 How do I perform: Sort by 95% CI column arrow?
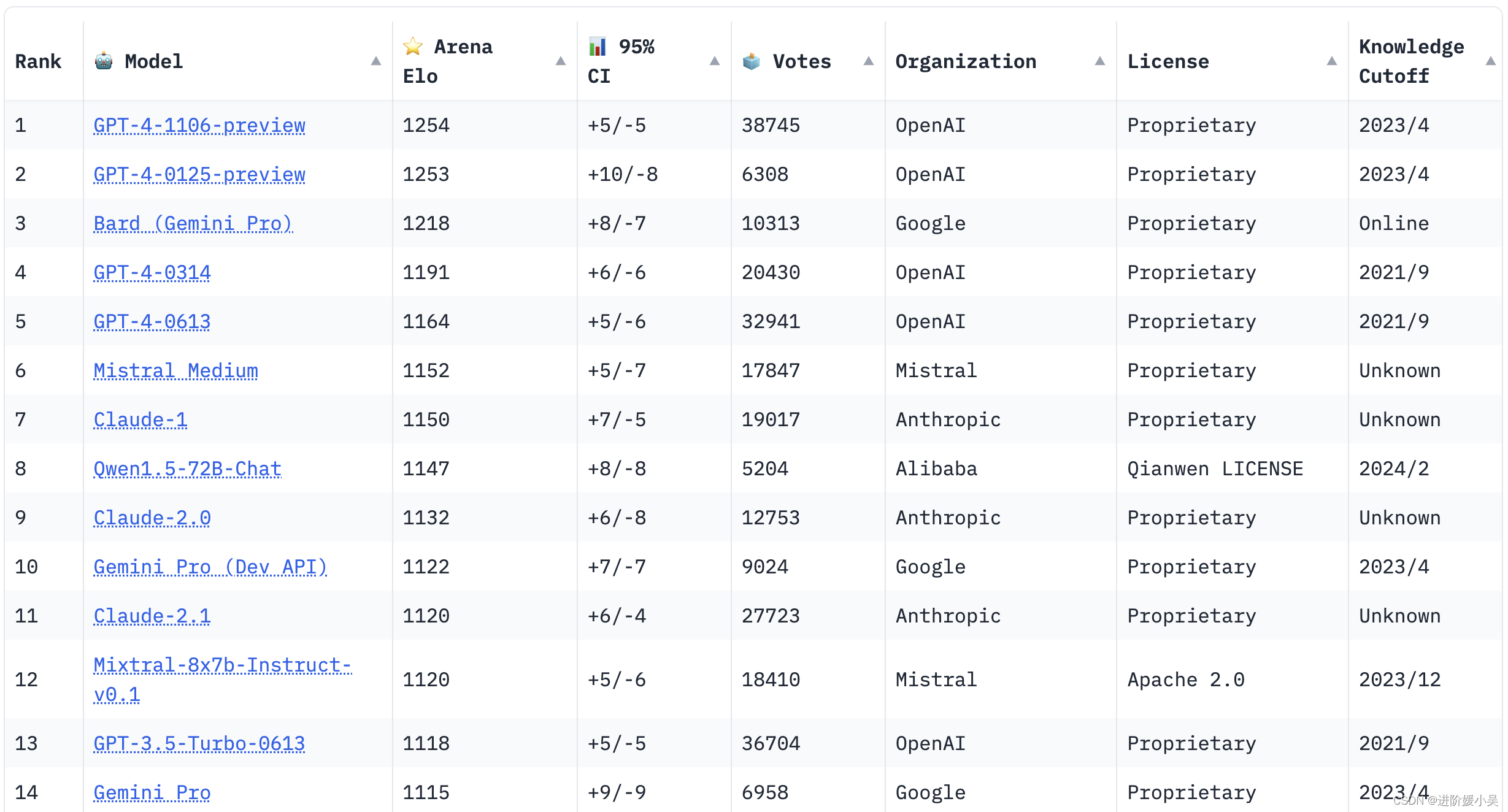pos(715,61)
